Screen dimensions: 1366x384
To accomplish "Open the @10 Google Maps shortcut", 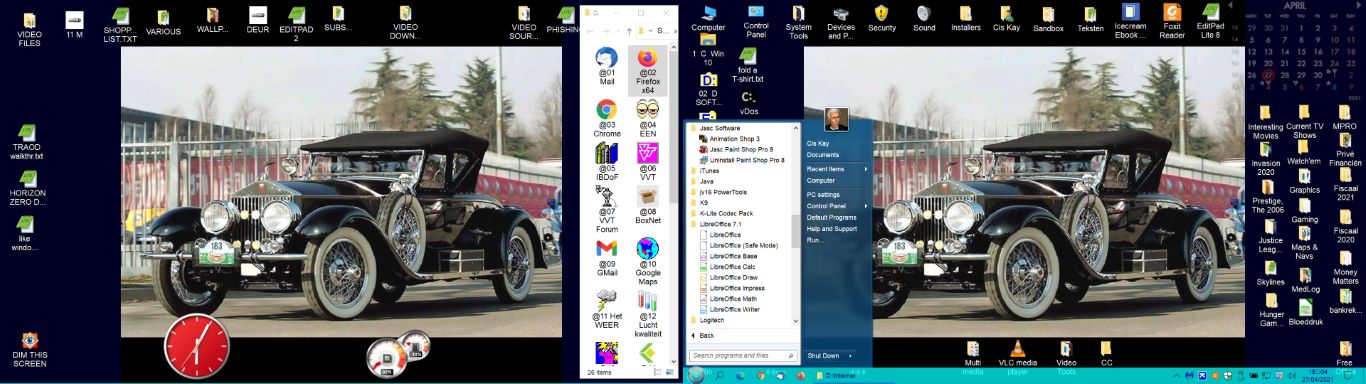I will 647,261.
